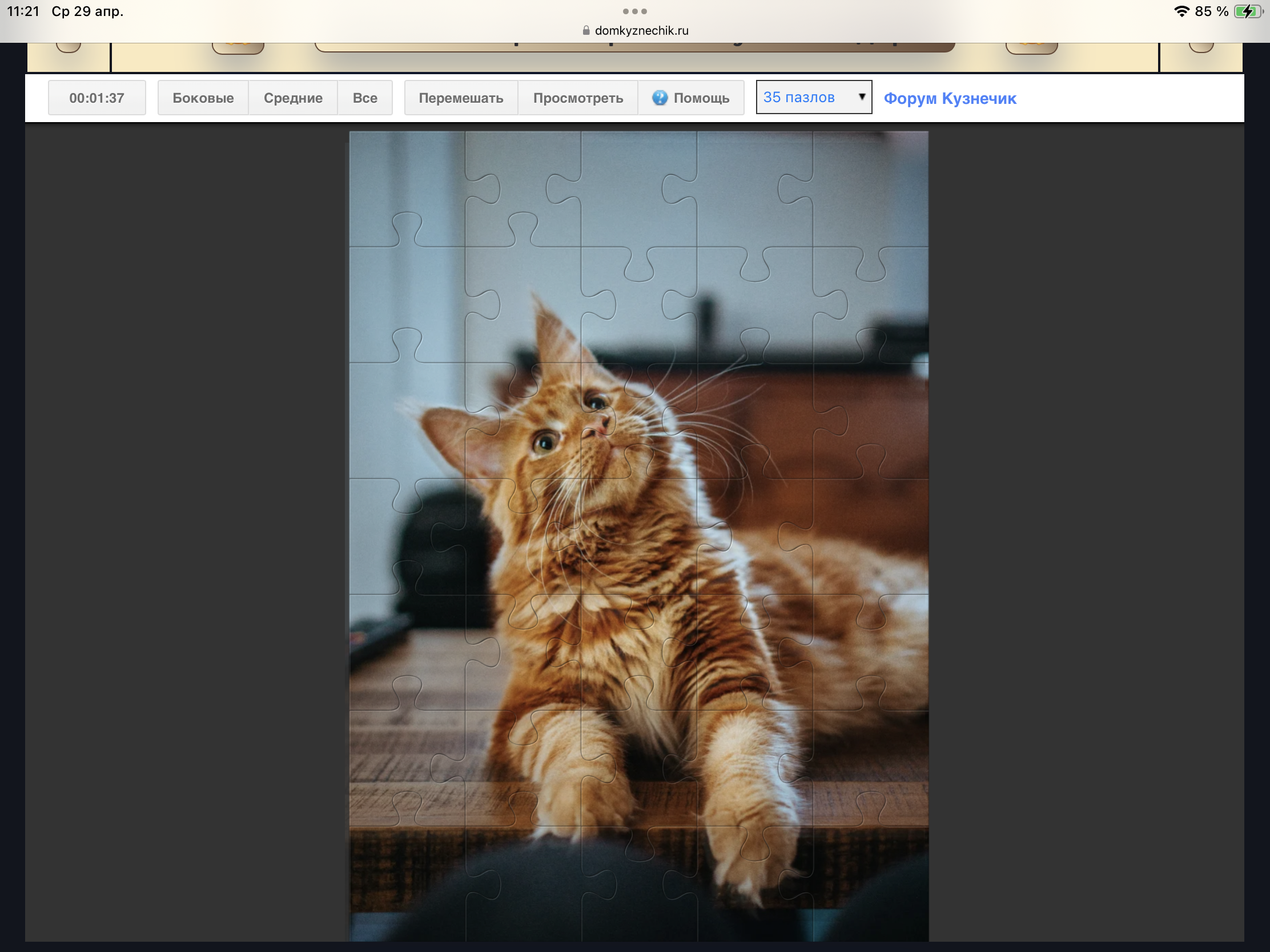This screenshot has width=1270, height=952.
Task: Click the 00:01:37 timer display
Action: point(97,98)
